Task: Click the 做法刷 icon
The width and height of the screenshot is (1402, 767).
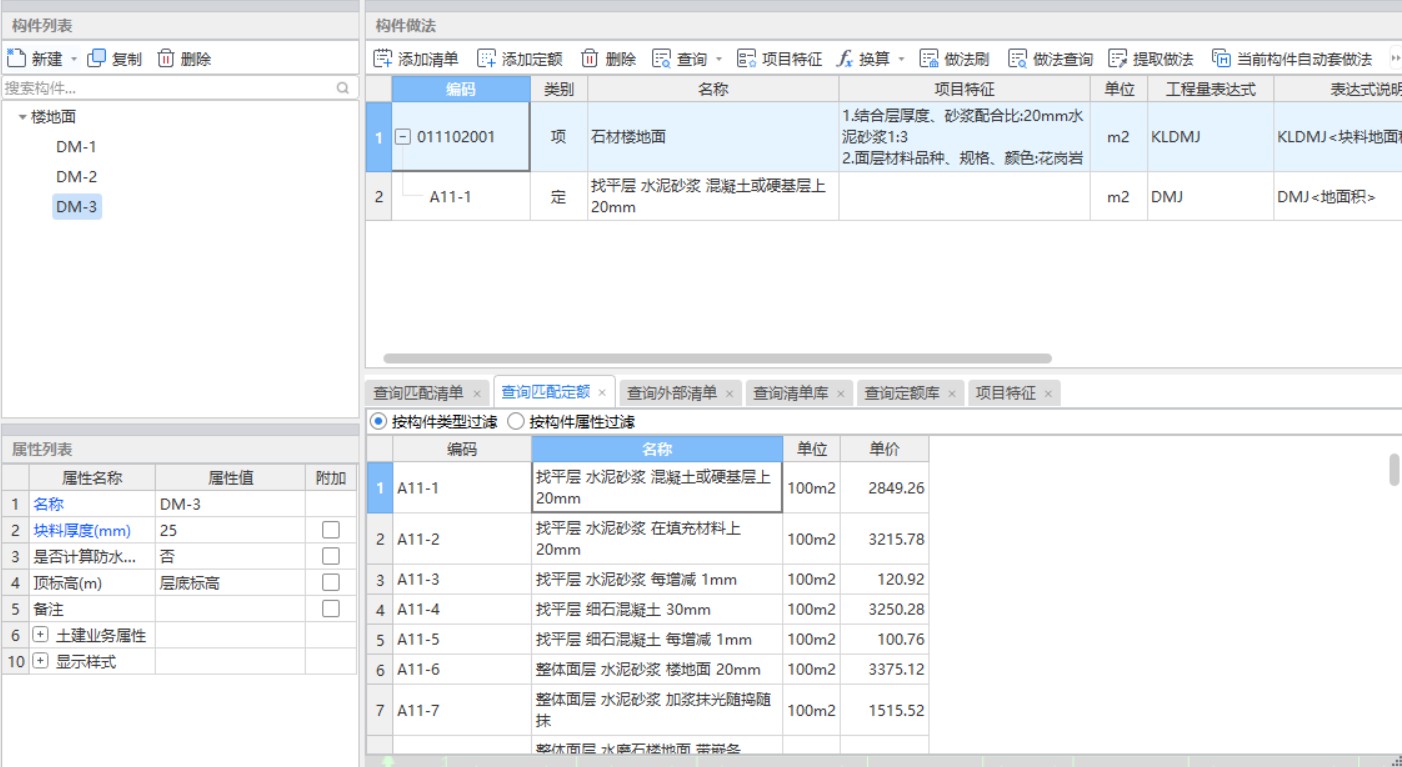Action: pyautogui.click(x=929, y=59)
